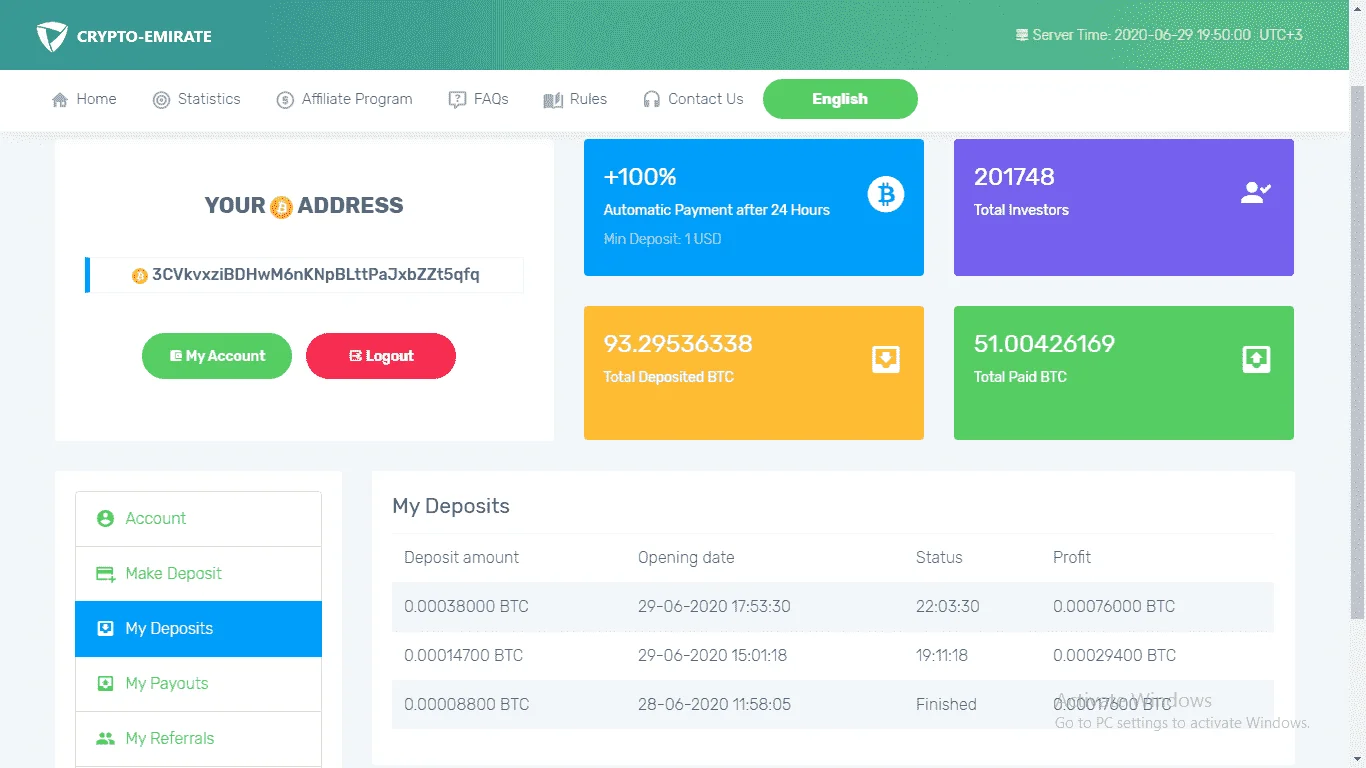Screen dimensions: 1366x768
Task: Go to Affiliate Program
Action: pos(345,99)
